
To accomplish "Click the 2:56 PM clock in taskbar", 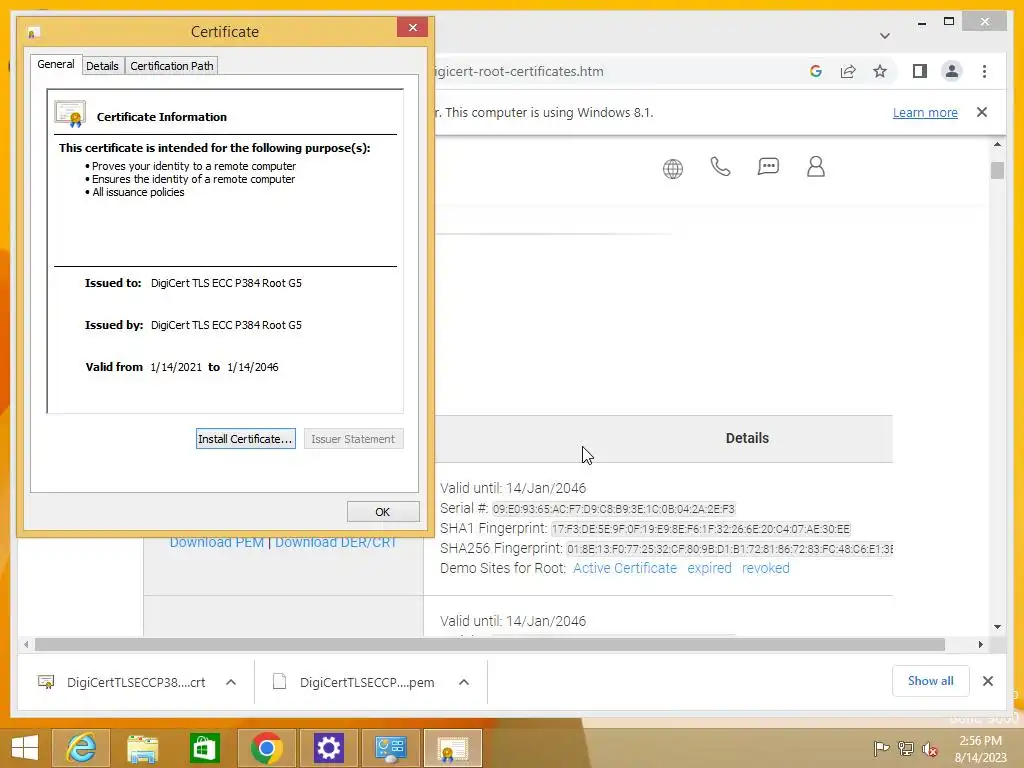I will (980, 741).
